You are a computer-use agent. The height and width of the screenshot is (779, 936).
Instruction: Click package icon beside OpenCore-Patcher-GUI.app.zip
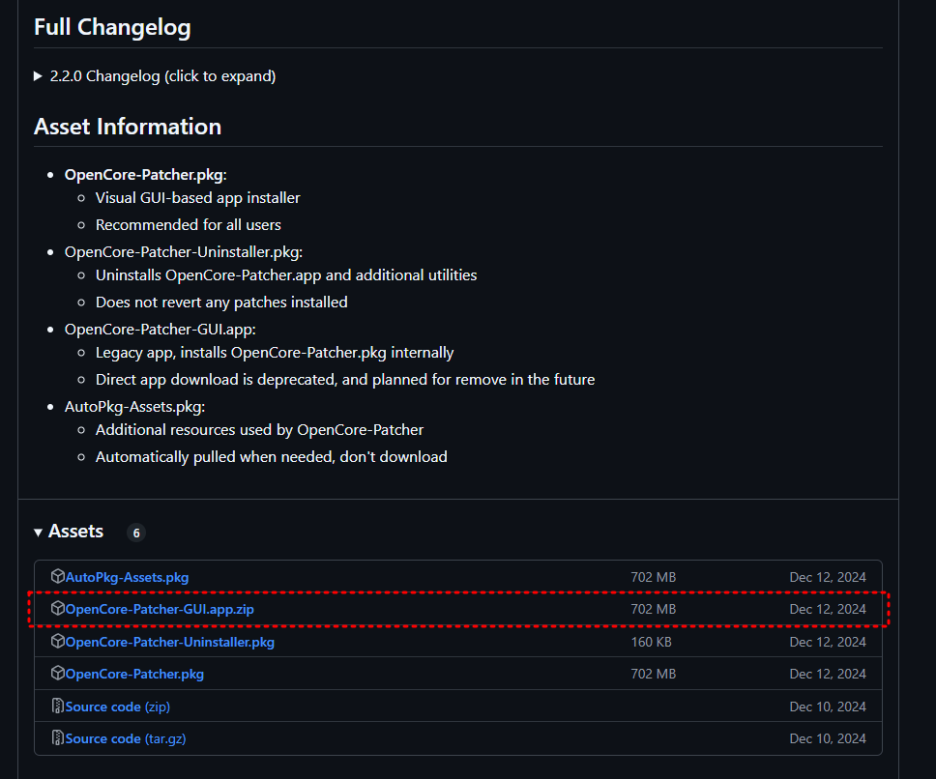click(58, 608)
